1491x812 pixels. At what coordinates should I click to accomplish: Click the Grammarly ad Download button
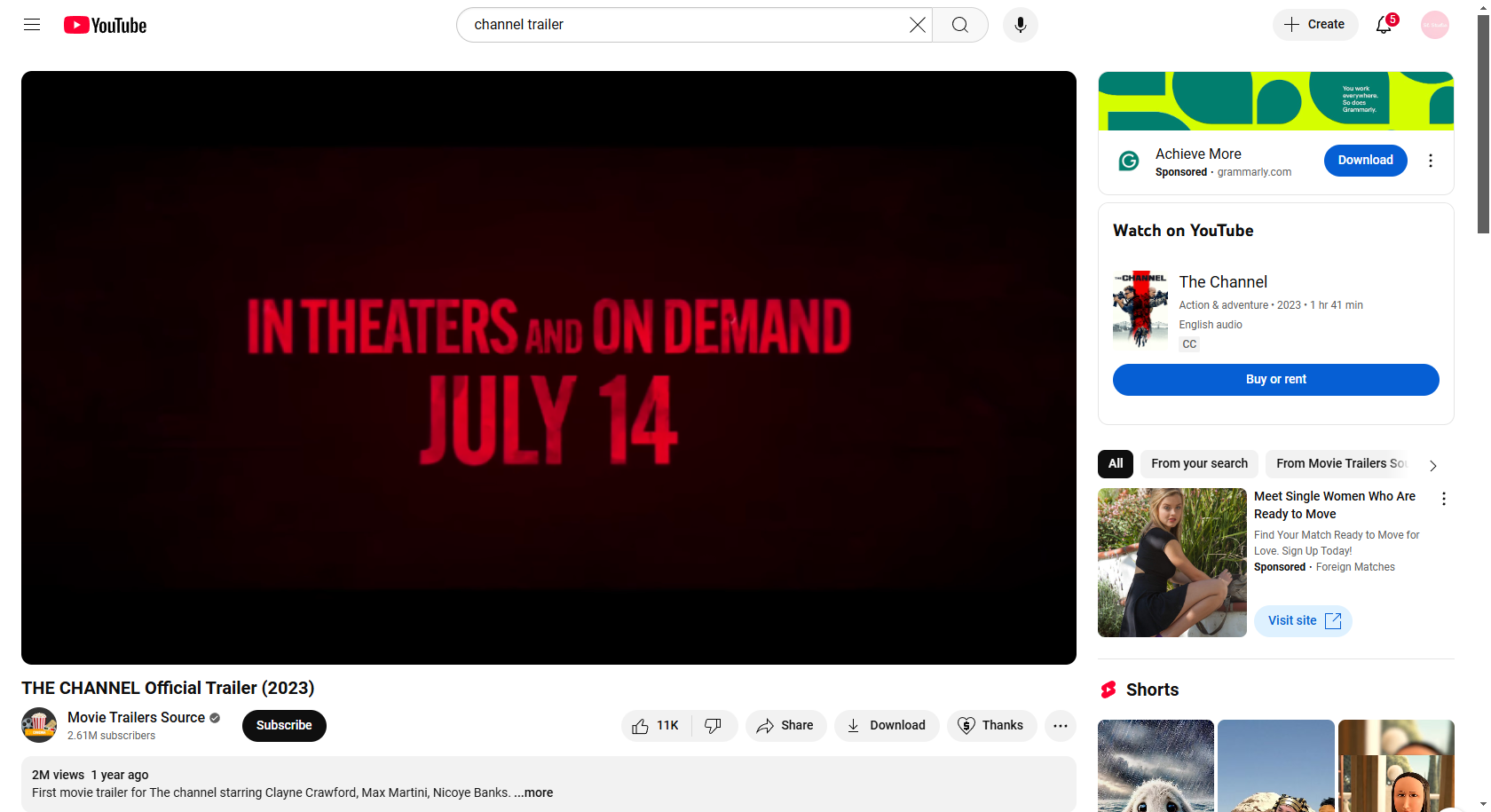point(1365,161)
